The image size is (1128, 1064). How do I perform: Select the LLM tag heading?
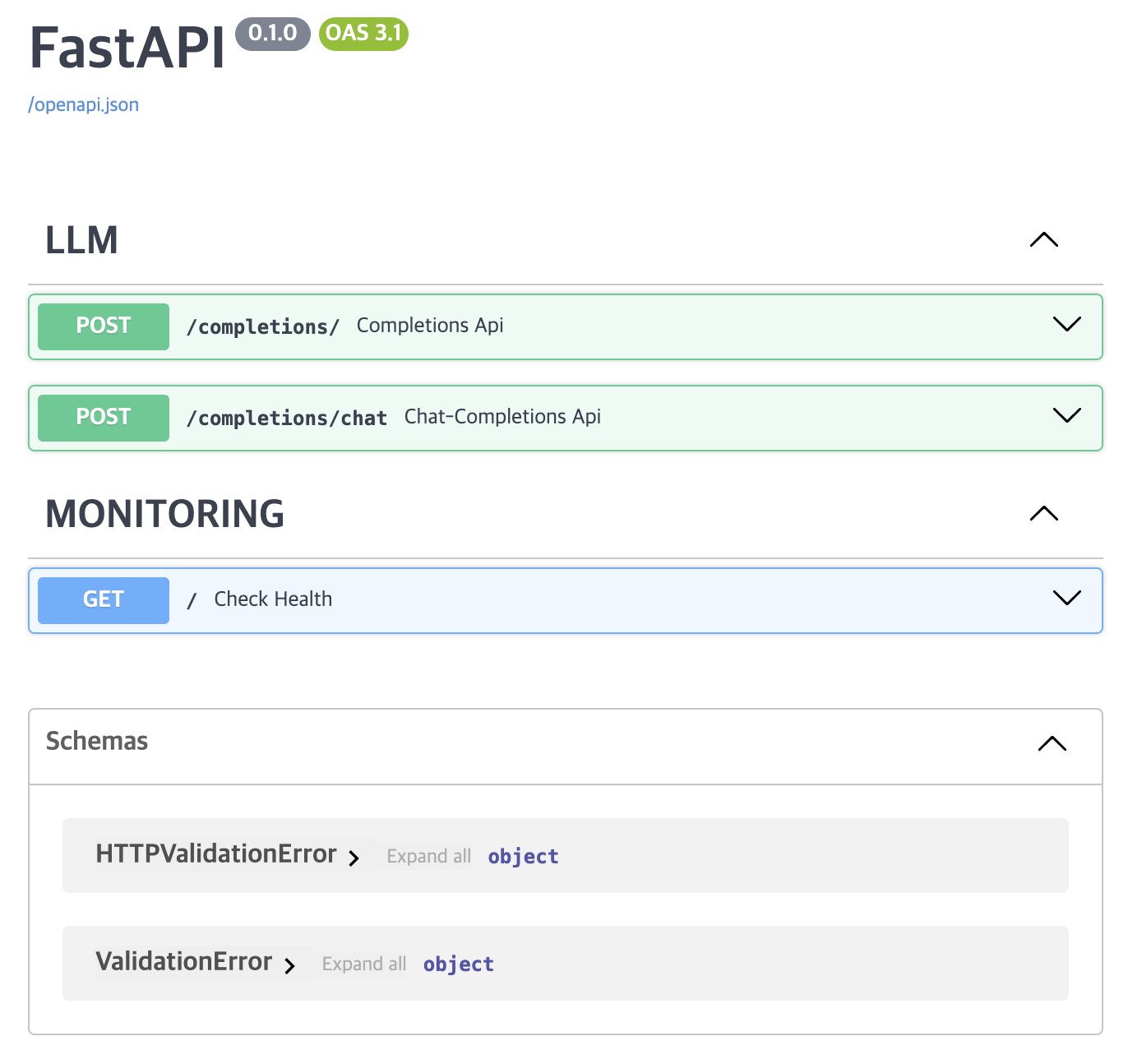point(81,240)
